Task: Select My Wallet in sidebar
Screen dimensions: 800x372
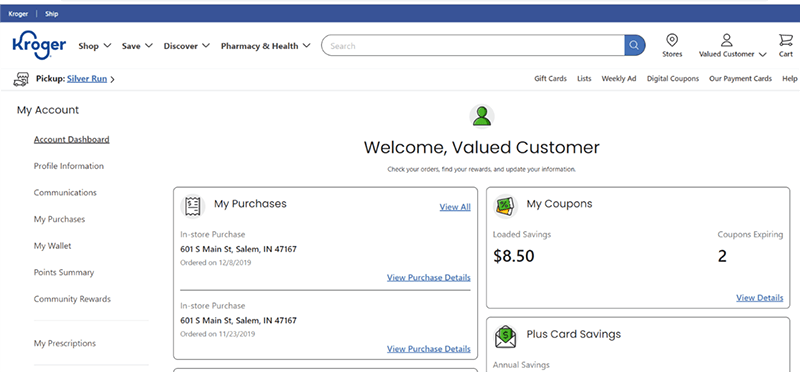Action: click(x=53, y=246)
